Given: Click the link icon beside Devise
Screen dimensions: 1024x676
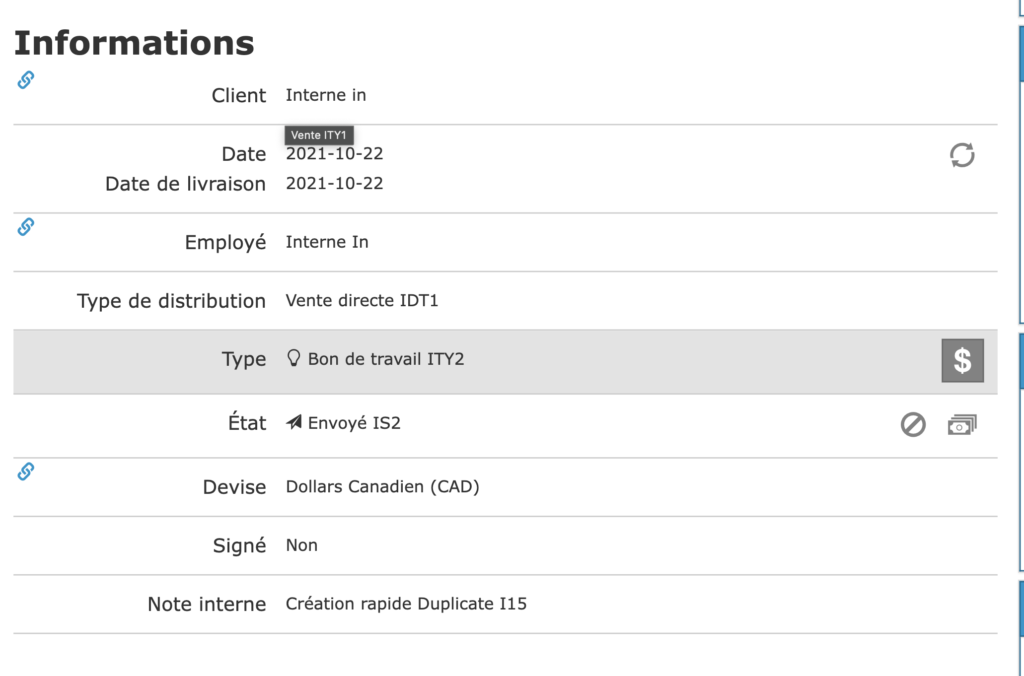Looking at the screenshot, I should (x=26, y=471).
